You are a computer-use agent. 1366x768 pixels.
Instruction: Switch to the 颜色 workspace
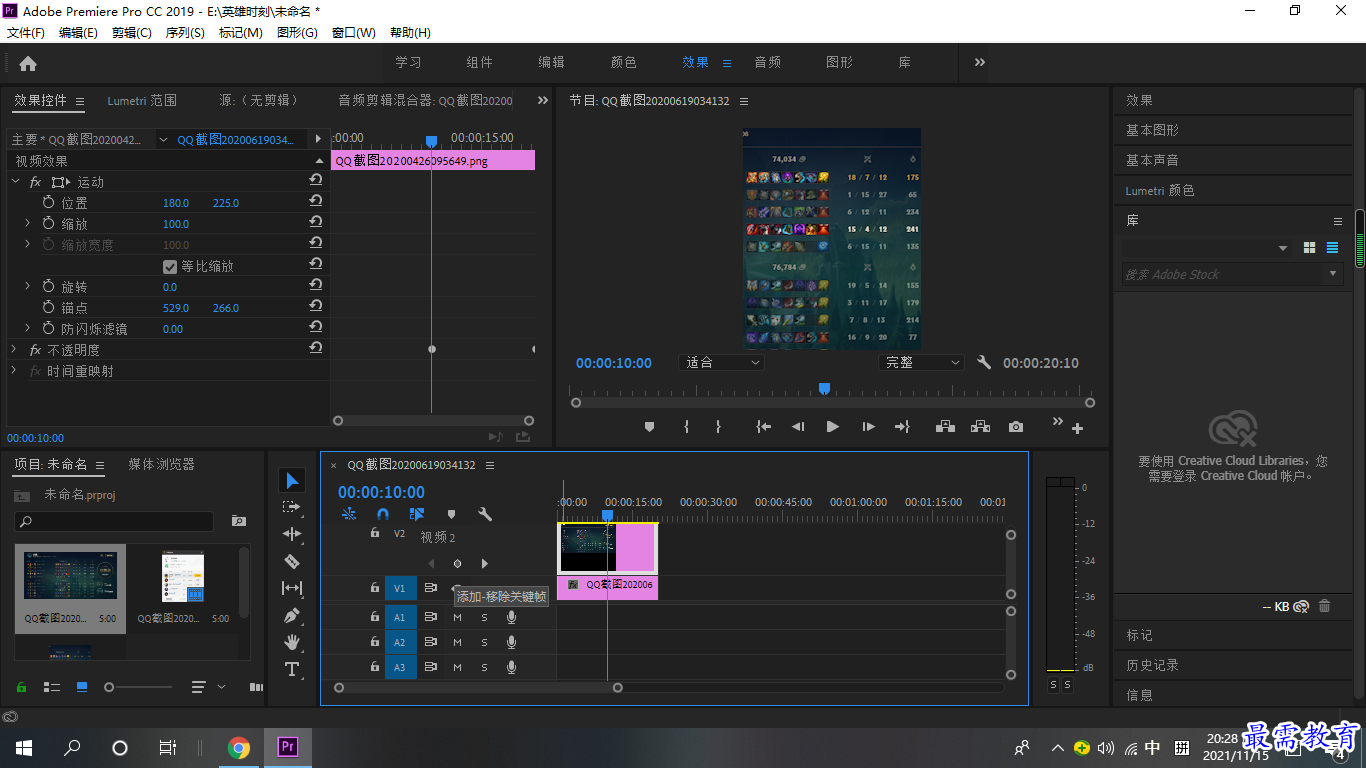pyautogui.click(x=624, y=62)
